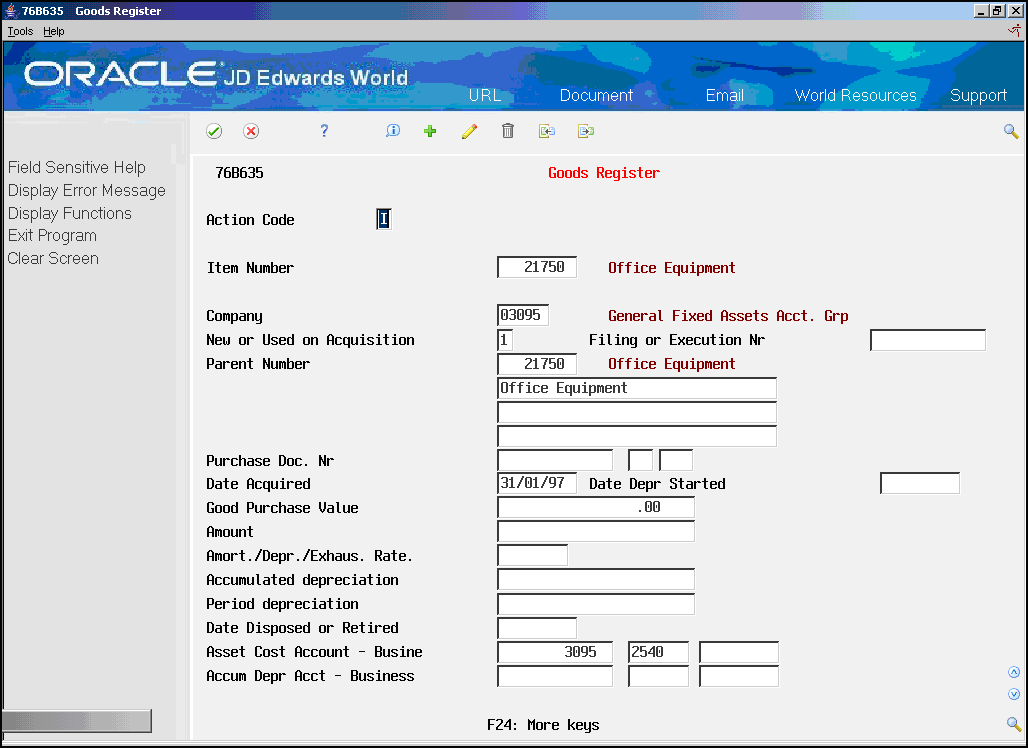Click the red icon right of menu bar
Viewport: 1028px width, 748px height.
tap(1014, 30)
